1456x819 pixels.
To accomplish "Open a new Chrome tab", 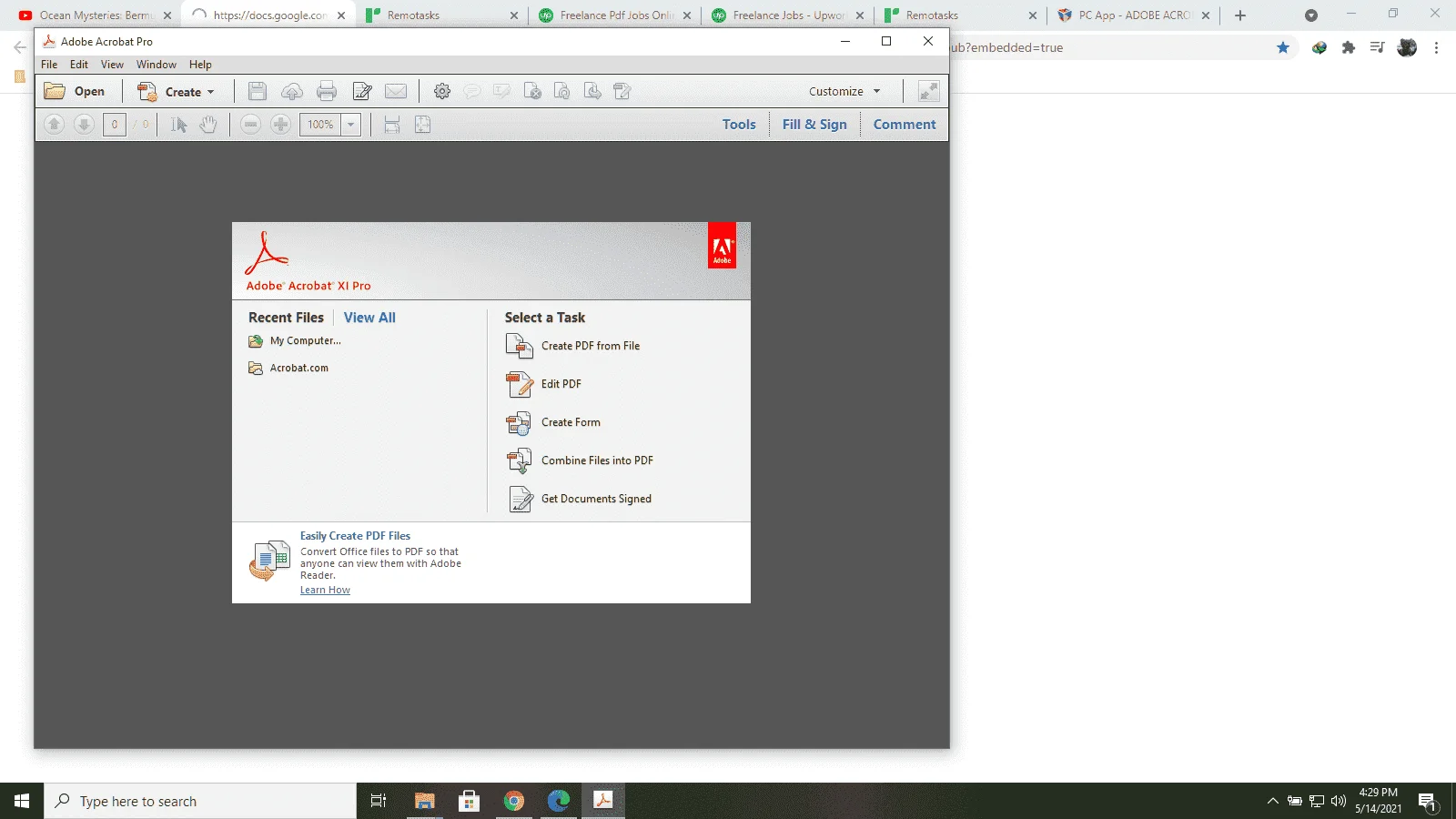I will (1240, 15).
